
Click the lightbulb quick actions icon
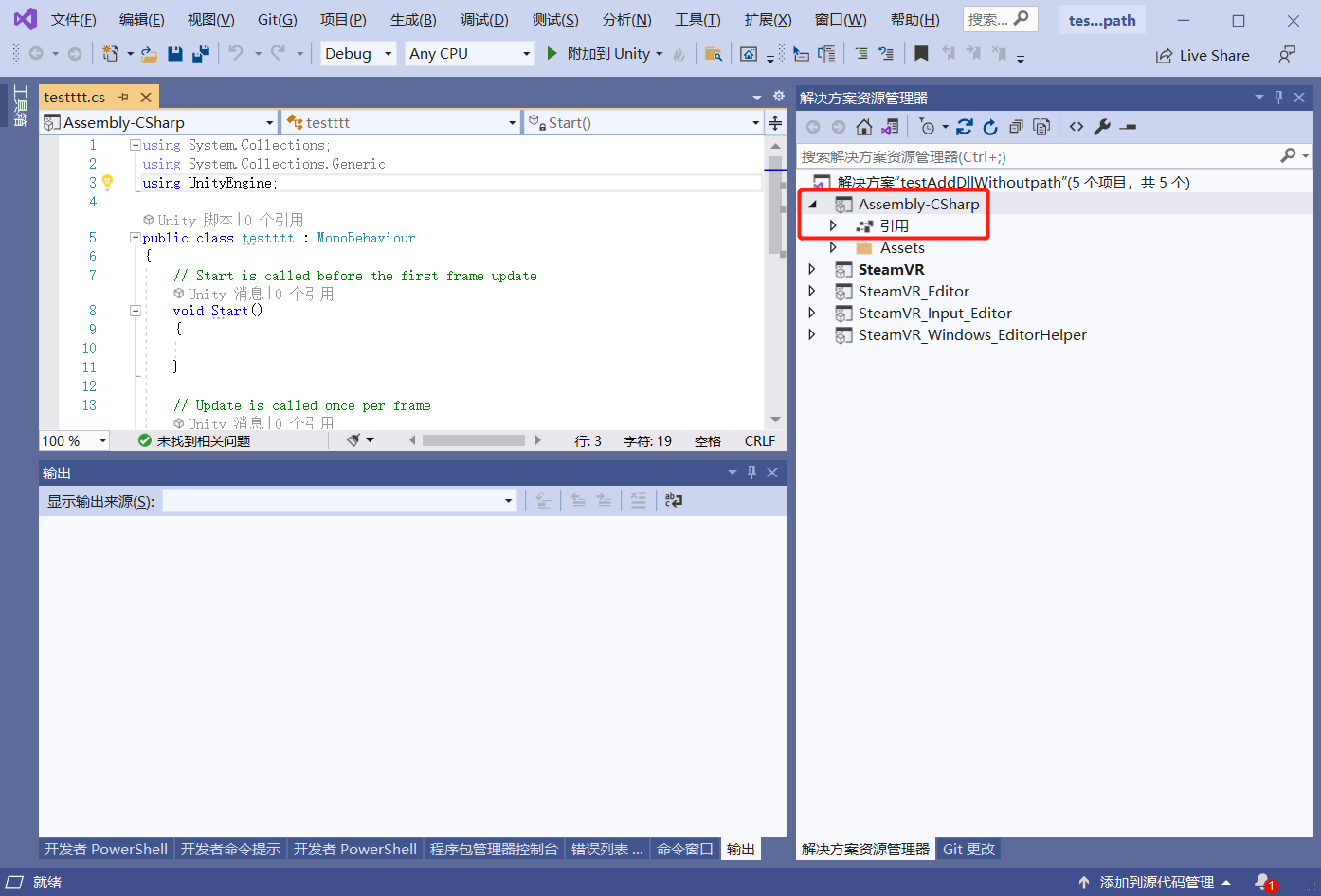108,182
